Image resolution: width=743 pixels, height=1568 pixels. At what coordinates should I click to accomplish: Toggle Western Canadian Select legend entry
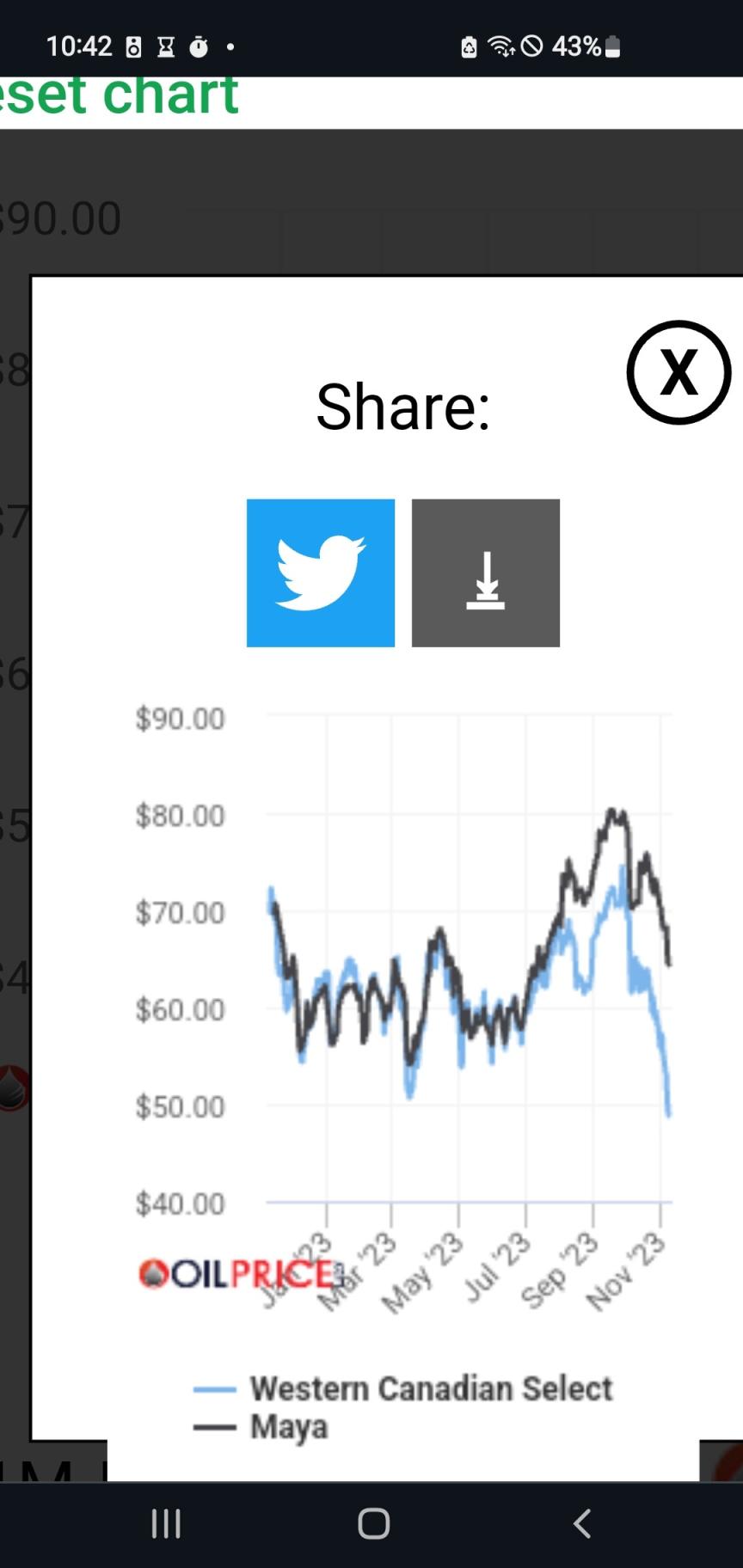coord(431,1388)
